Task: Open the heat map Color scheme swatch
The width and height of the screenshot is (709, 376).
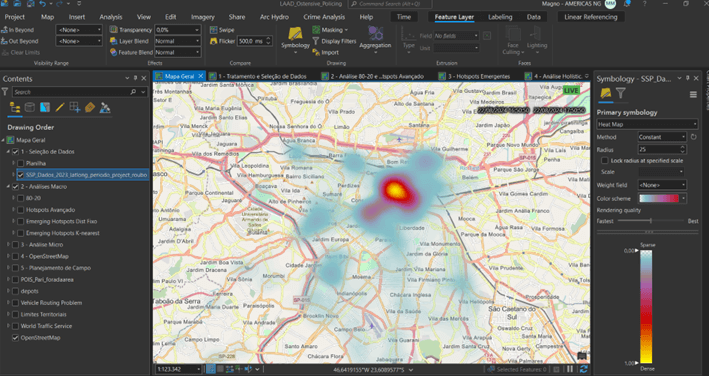Action: click(662, 198)
